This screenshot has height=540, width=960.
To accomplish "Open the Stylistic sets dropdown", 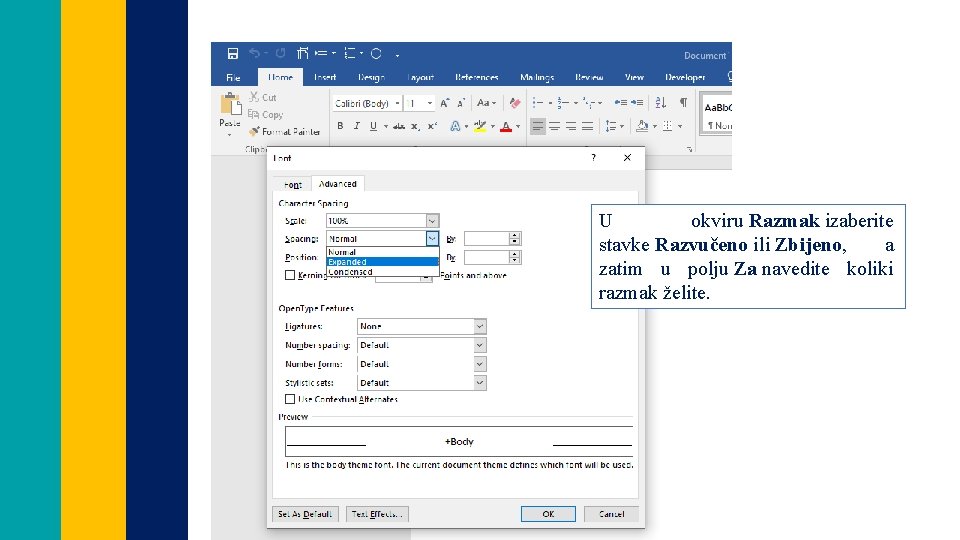I will (422, 383).
